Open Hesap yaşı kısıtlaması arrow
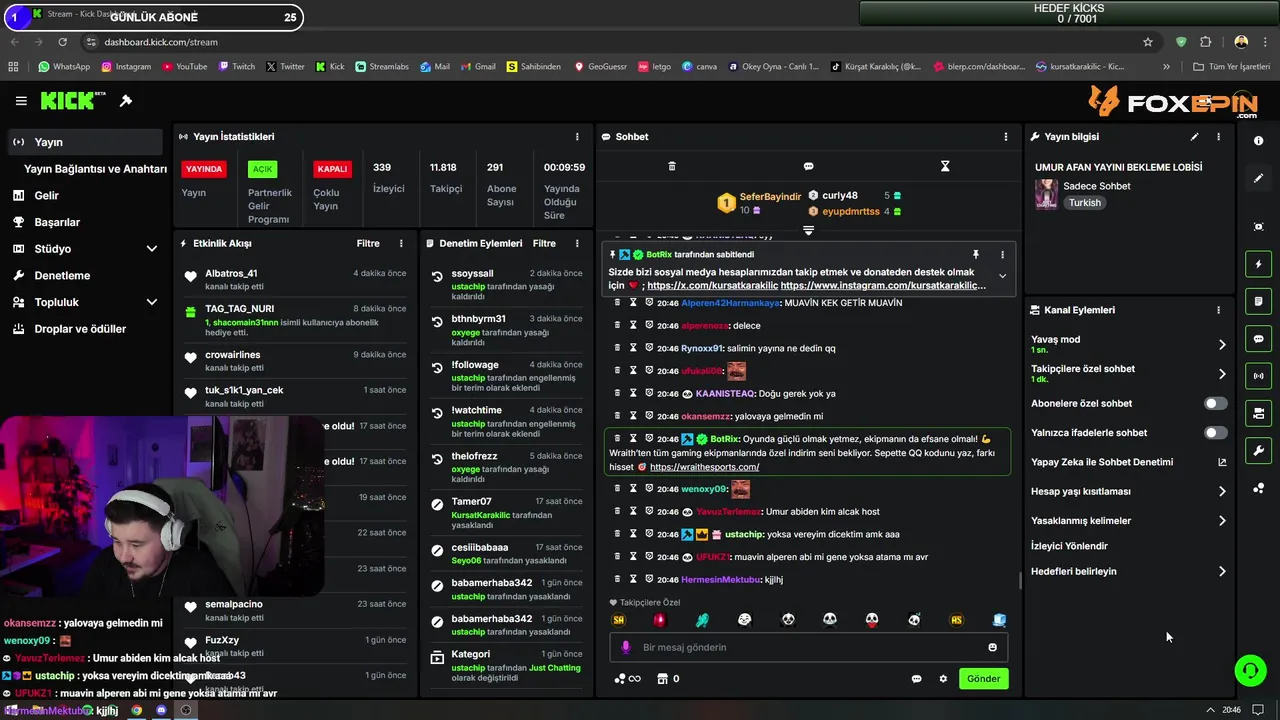 (1222, 491)
